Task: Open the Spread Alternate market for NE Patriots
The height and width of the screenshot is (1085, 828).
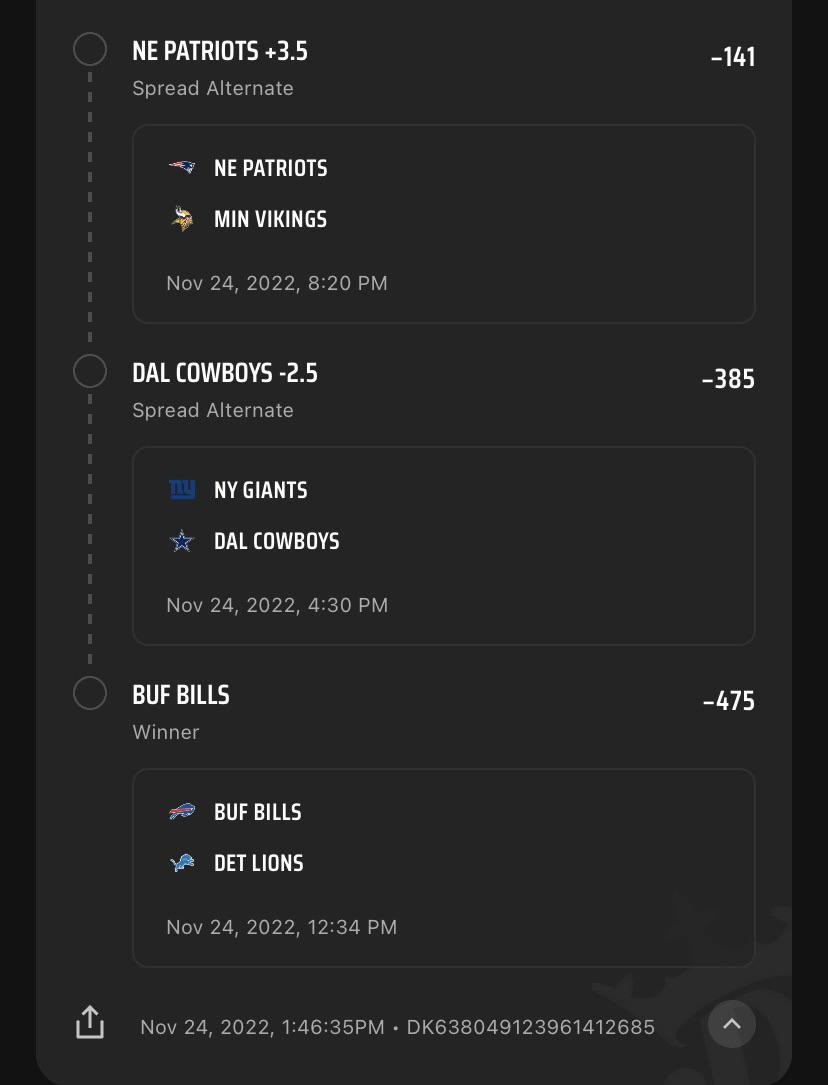Action: click(212, 88)
